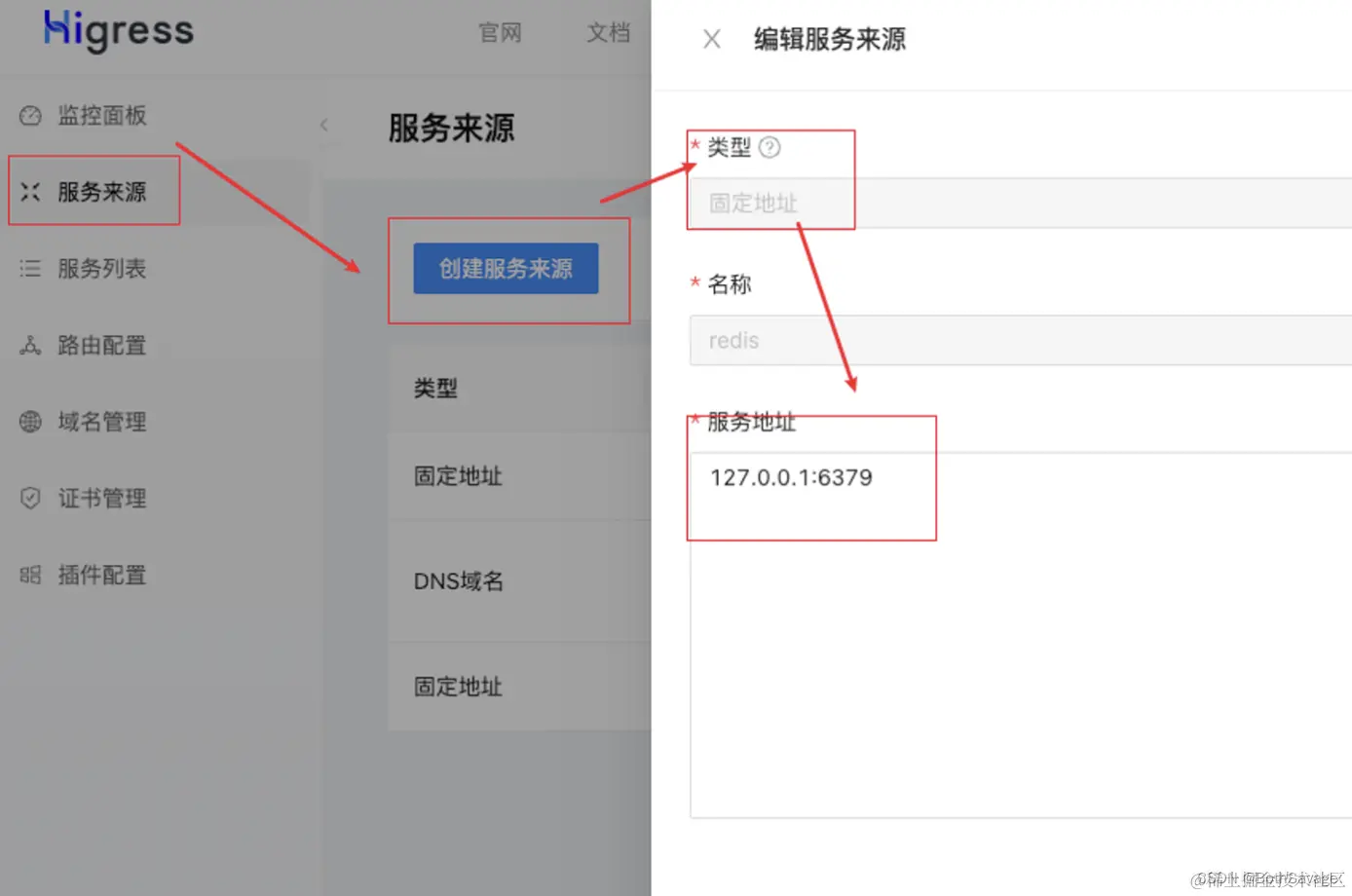Click the Higress logo
The width and height of the screenshot is (1352, 896).
coord(117,31)
